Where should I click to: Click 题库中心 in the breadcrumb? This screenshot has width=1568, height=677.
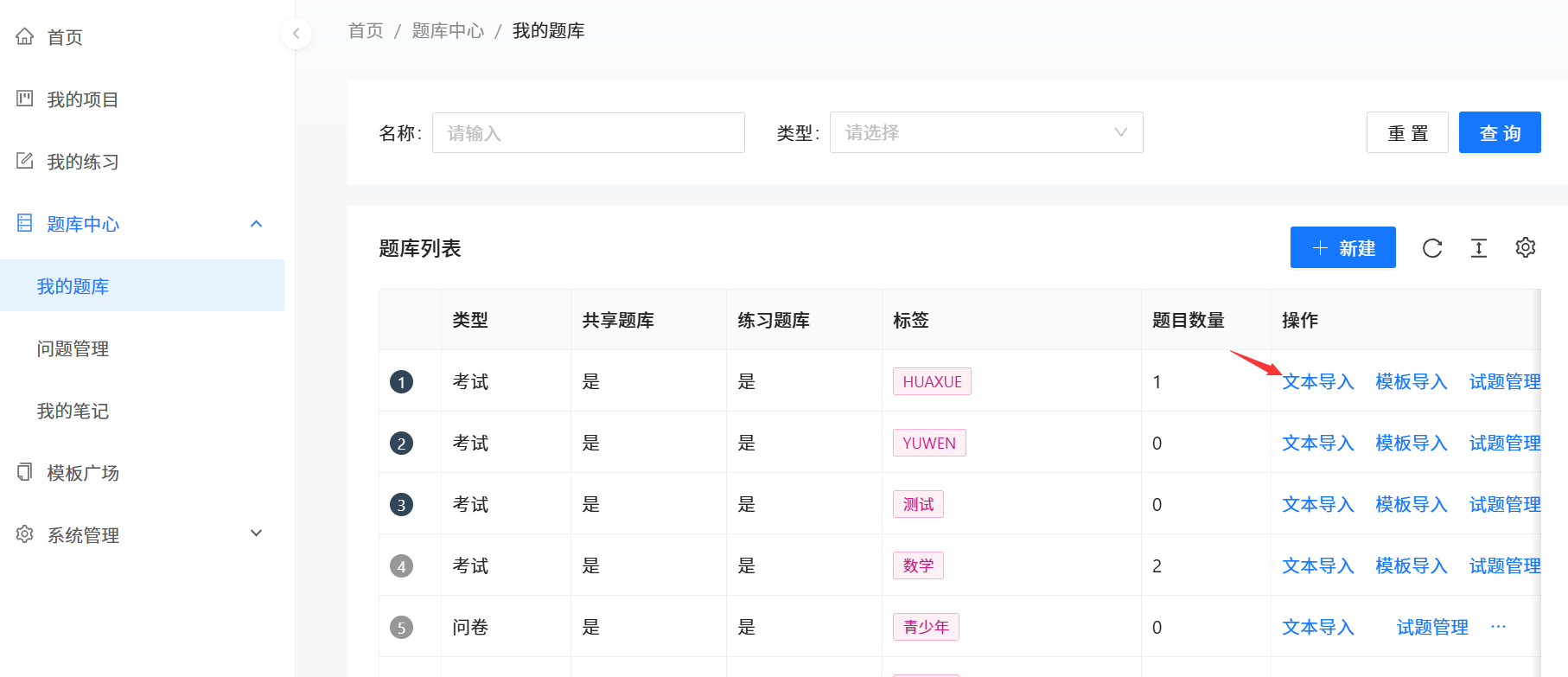click(448, 31)
